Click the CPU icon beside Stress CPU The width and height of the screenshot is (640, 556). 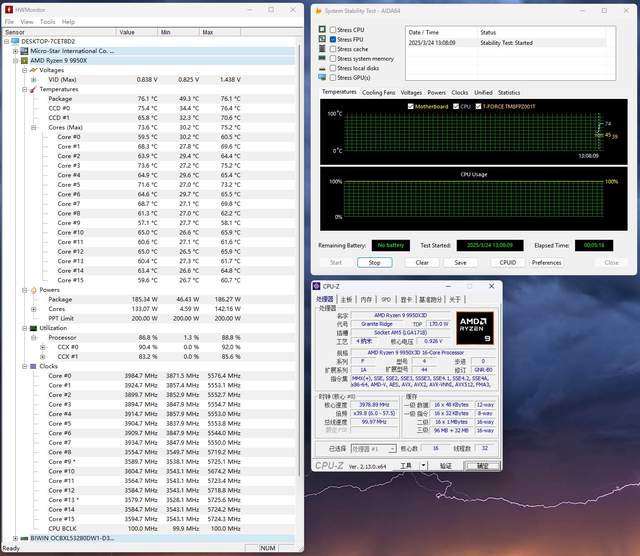coord(322,29)
